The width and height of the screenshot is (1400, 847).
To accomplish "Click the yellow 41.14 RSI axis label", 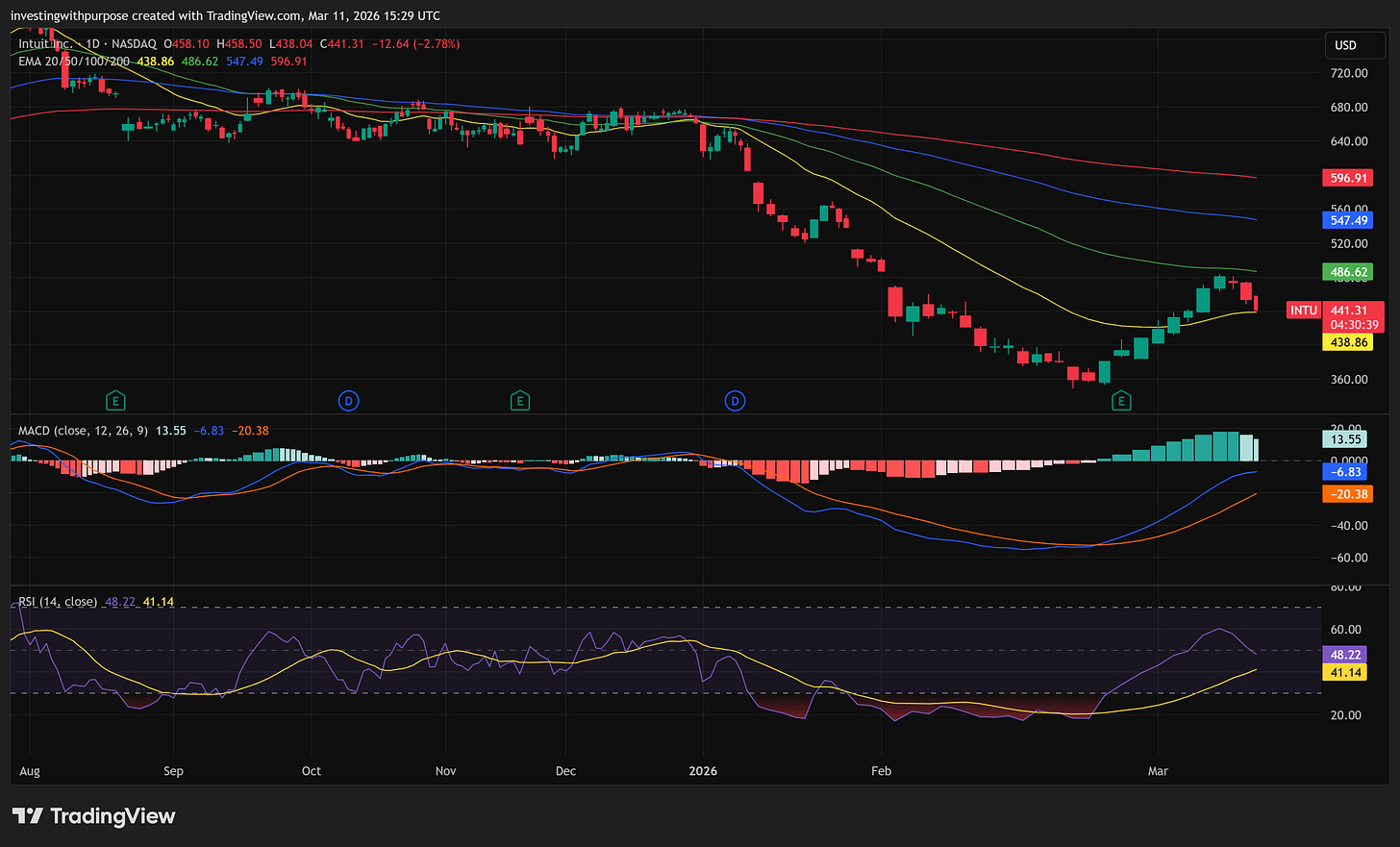I will tap(1345, 672).
